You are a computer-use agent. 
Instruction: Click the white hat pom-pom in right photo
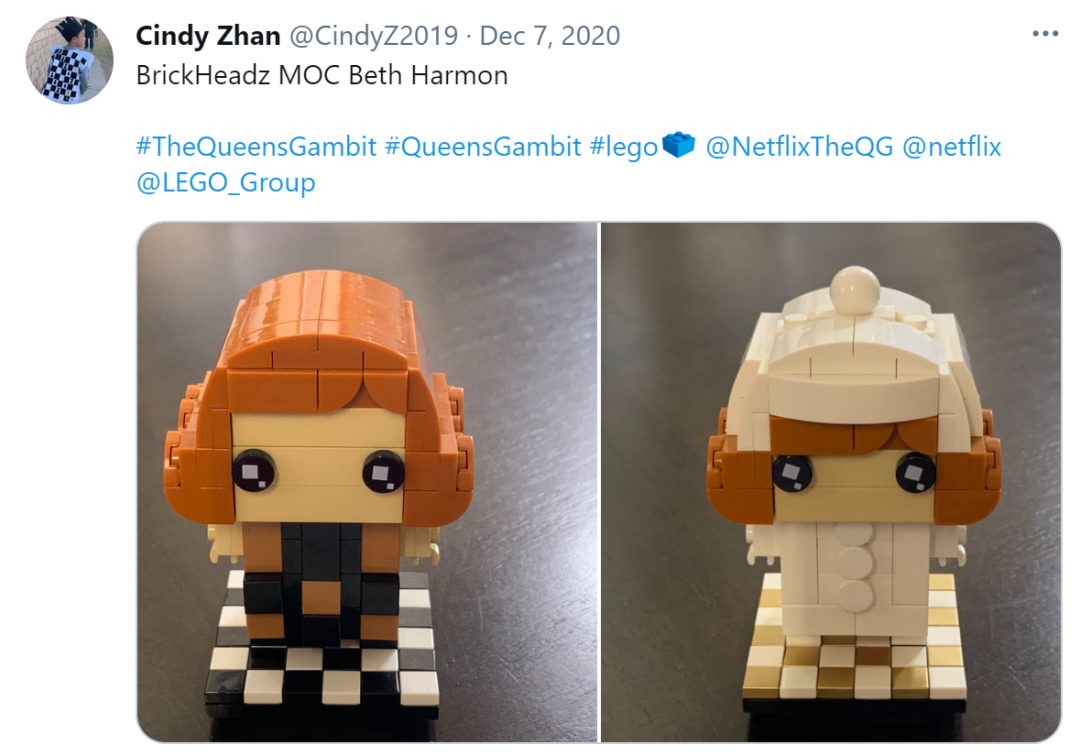click(x=855, y=288)
